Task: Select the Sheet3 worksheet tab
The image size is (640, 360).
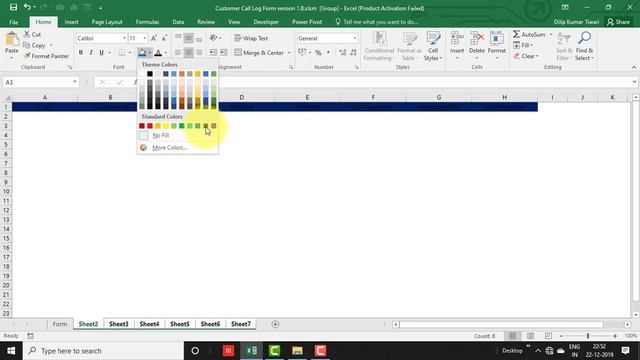Action: tap(119, 324)
